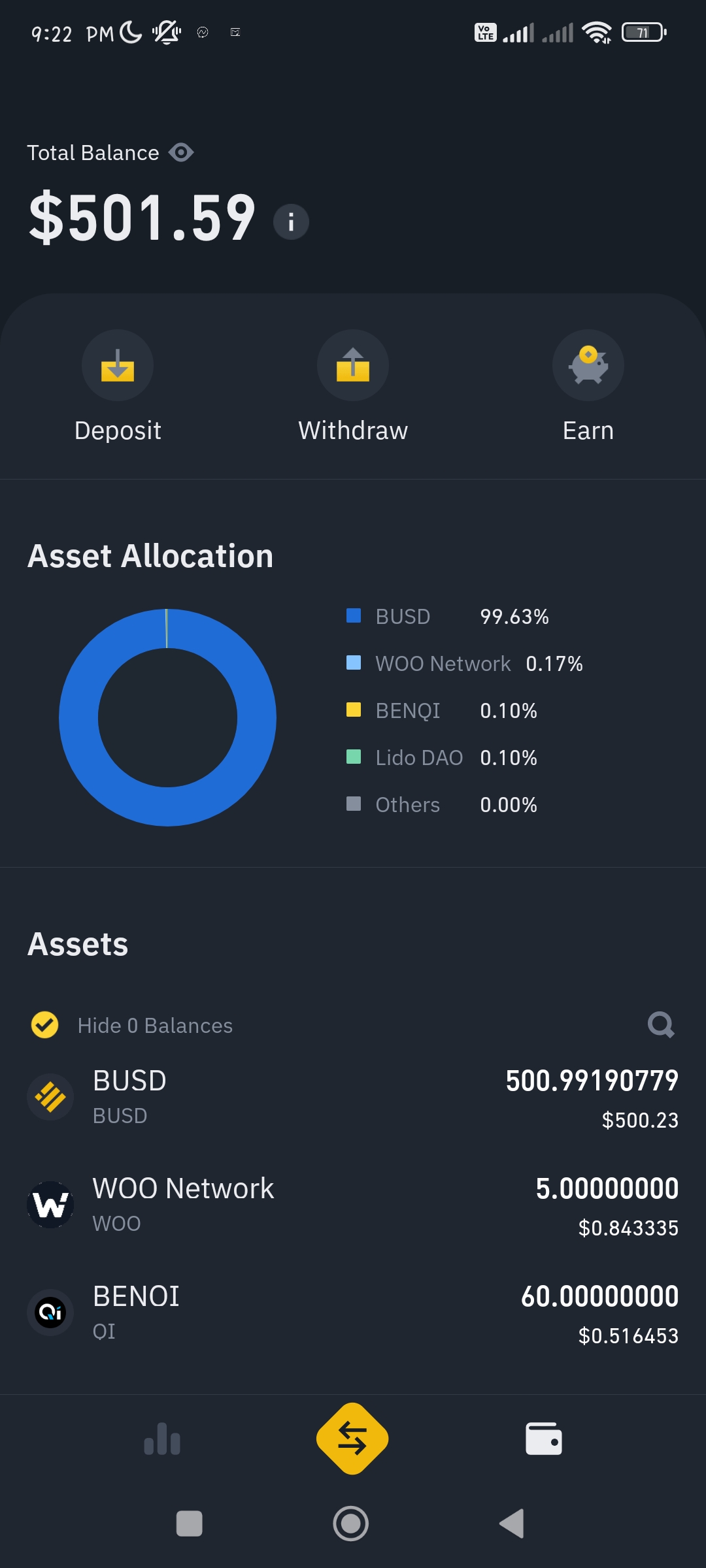This screenshot has height=1568, width=706.
Task: Tap the Lido DAO green legend swatch
Action: click(x=354, y=757)
